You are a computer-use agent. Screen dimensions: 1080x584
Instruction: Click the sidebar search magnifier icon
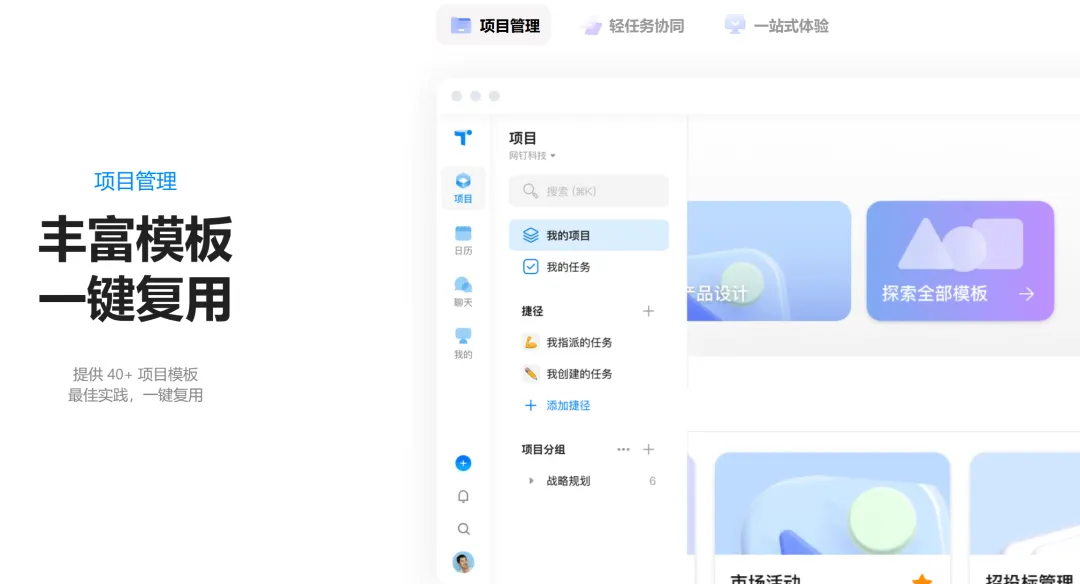(464, 529)
